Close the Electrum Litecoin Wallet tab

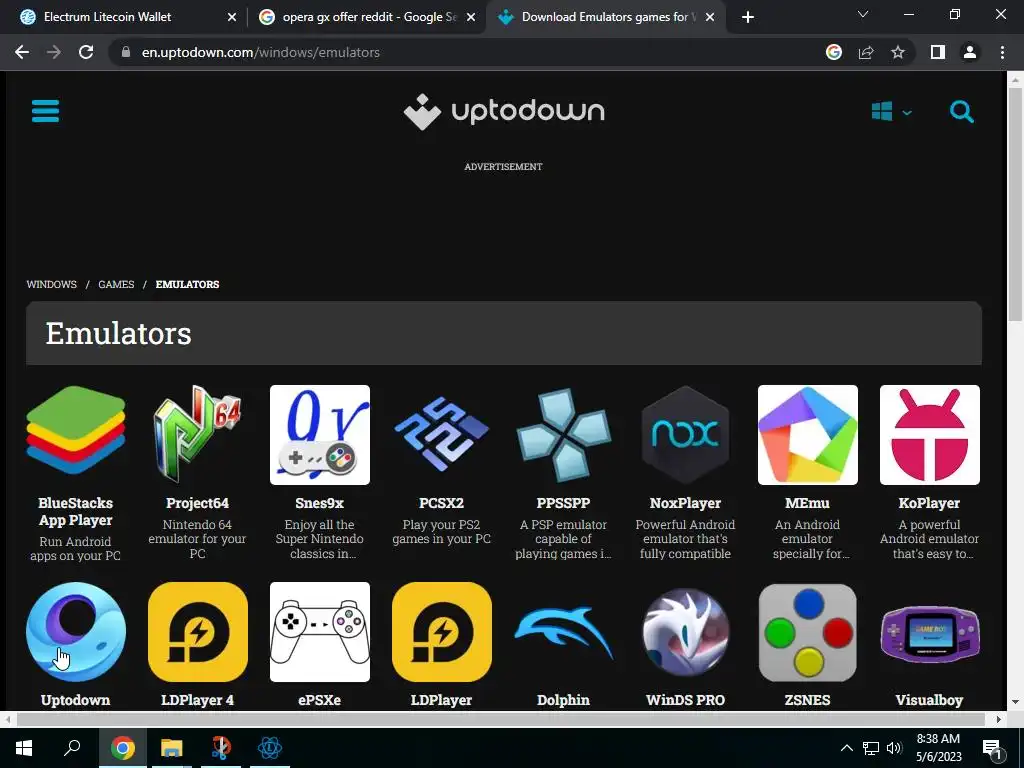231,17
